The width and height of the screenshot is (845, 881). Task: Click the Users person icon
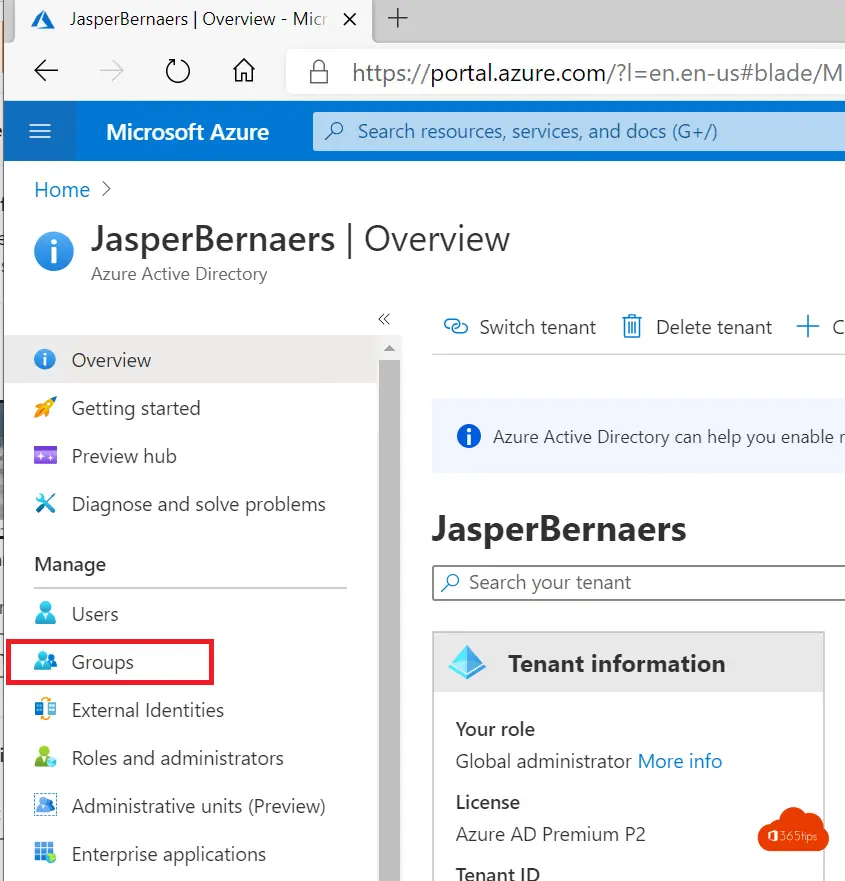45,612
